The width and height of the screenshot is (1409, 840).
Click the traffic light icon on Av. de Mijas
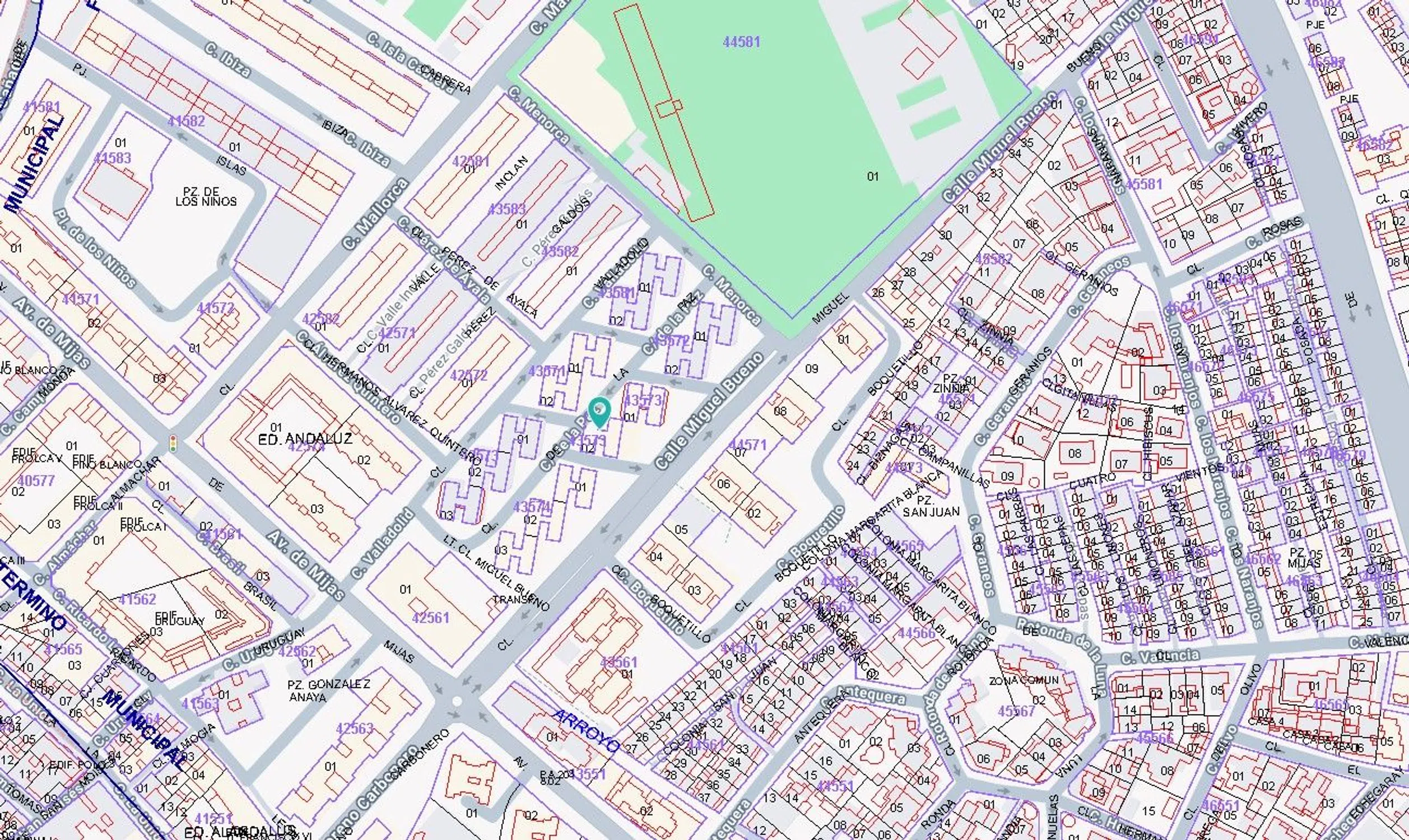172,443
